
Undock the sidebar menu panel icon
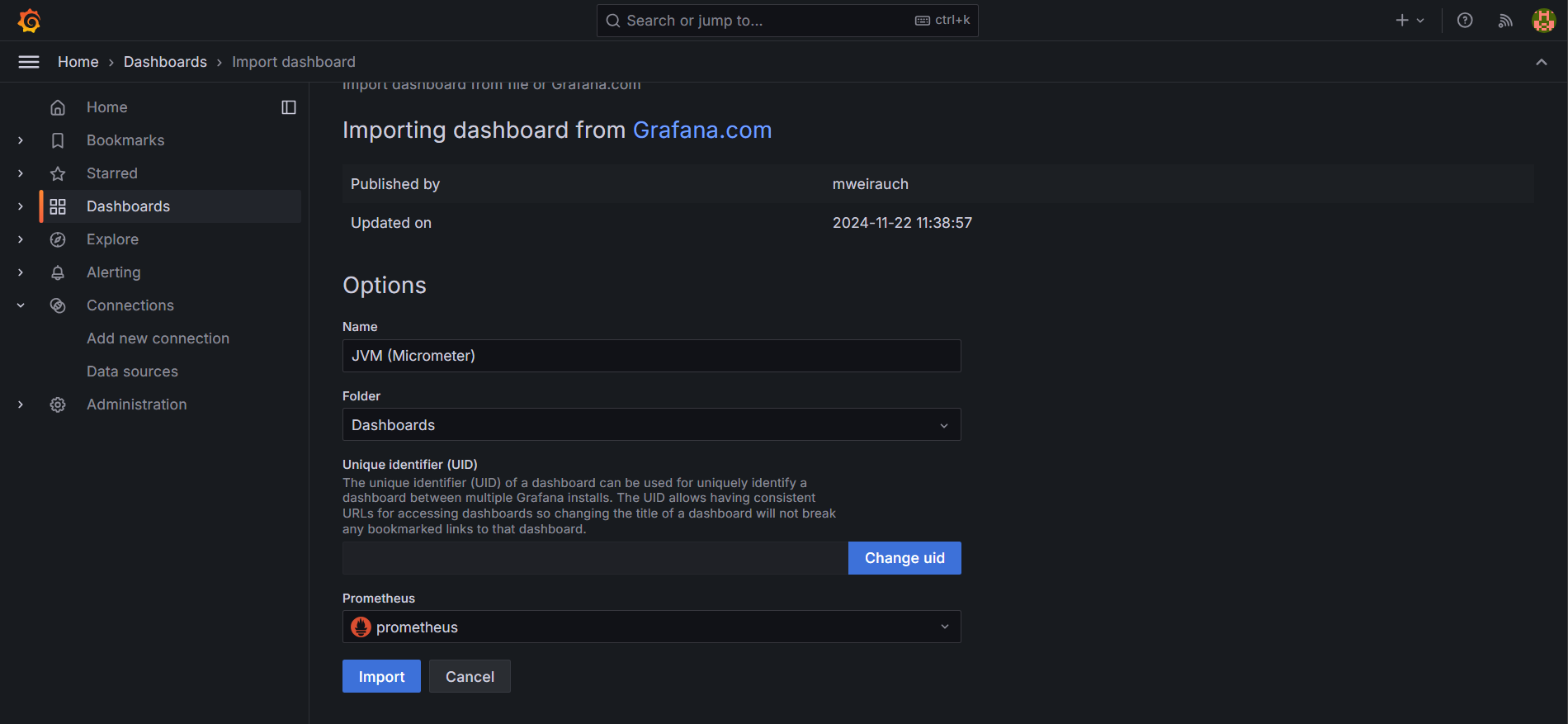tap(289, 107)
